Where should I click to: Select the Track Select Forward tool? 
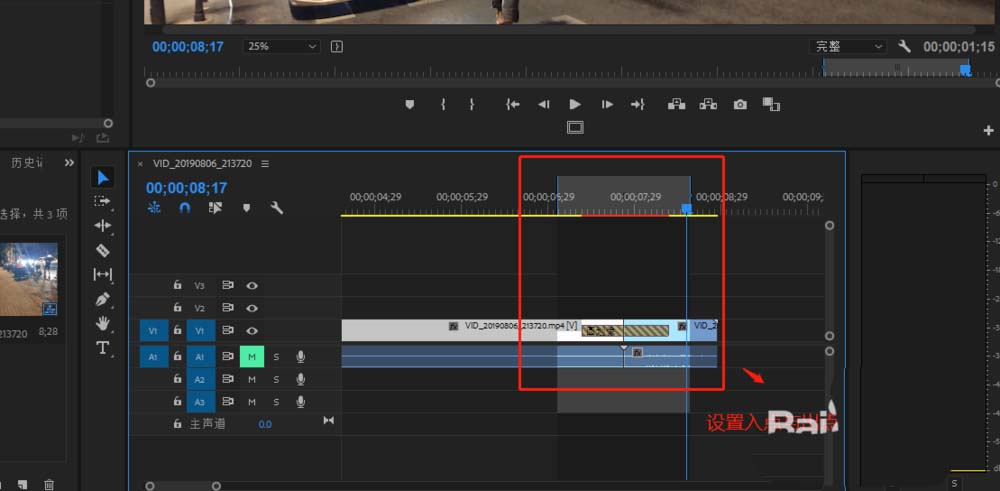click(x=103, y=201)
